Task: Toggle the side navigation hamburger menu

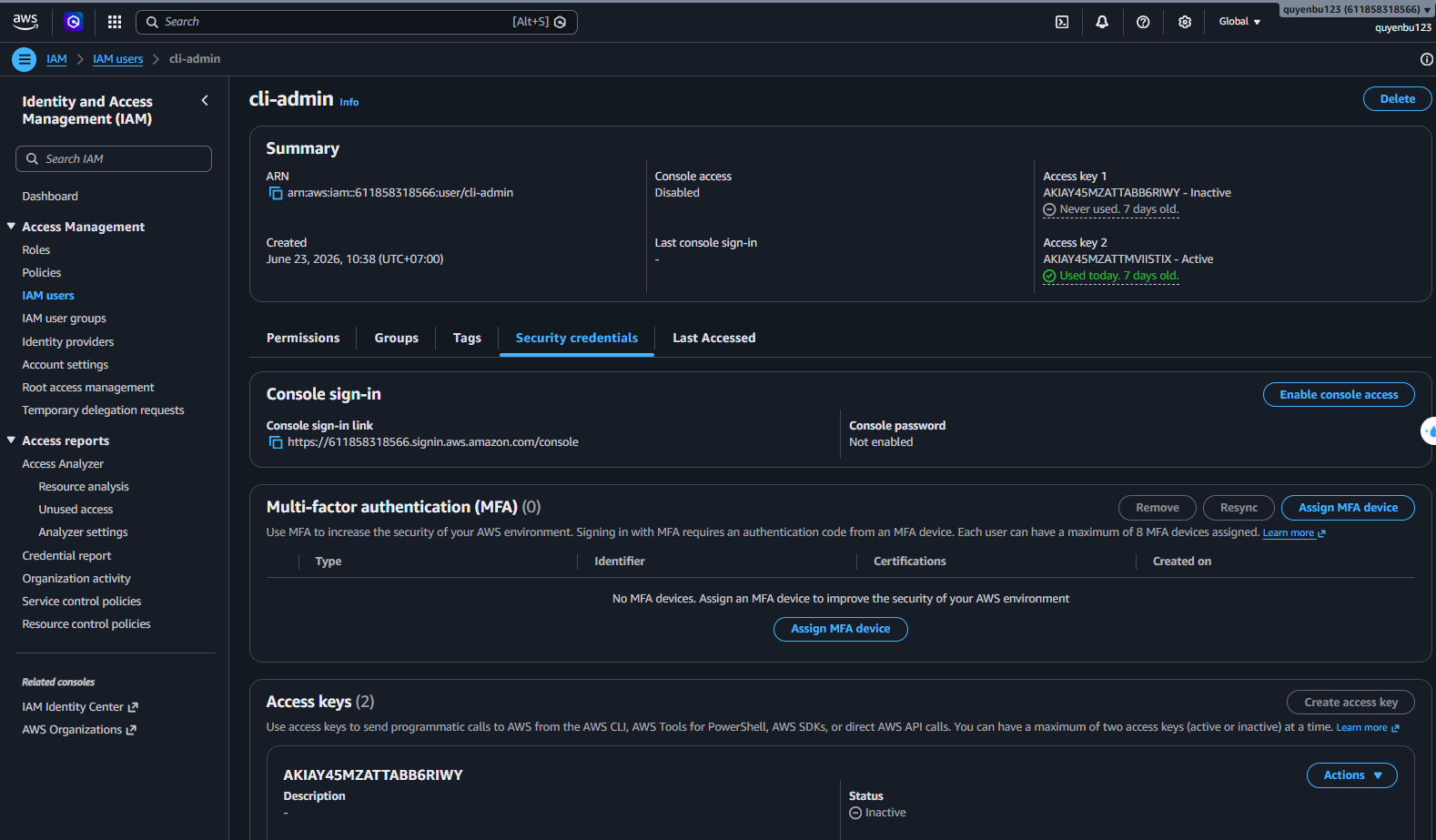Action: 25,59
